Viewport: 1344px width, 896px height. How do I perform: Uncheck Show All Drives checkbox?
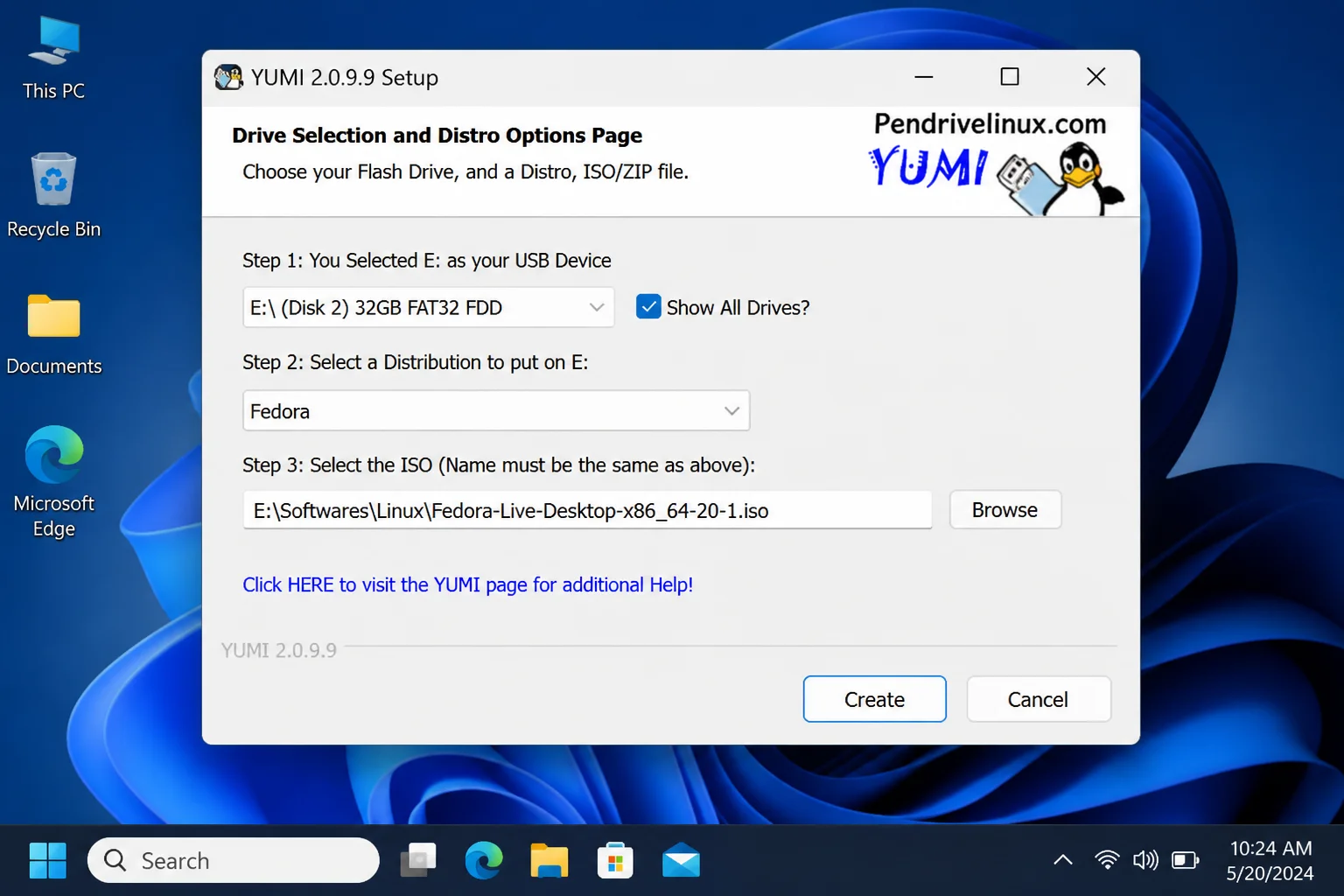648,307
